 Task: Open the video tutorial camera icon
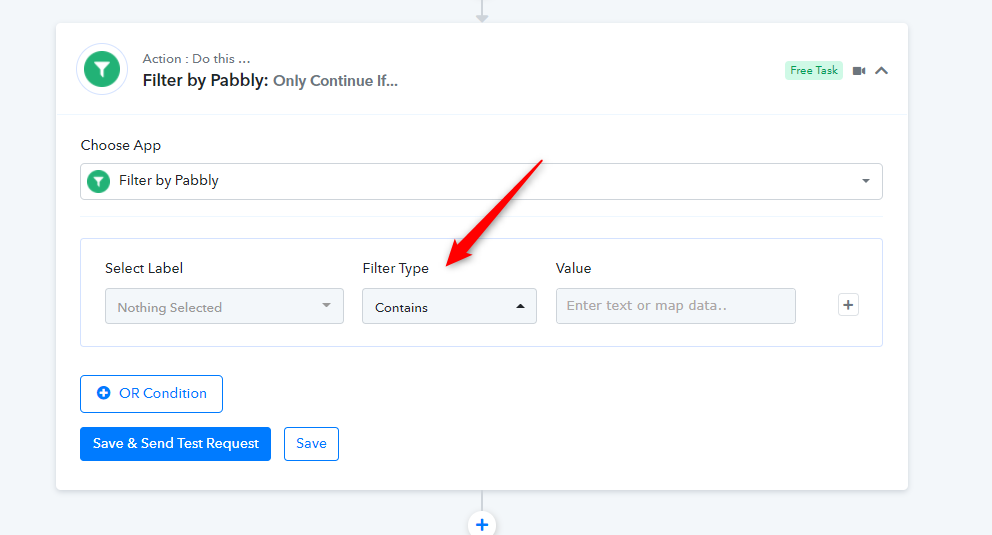859,71
